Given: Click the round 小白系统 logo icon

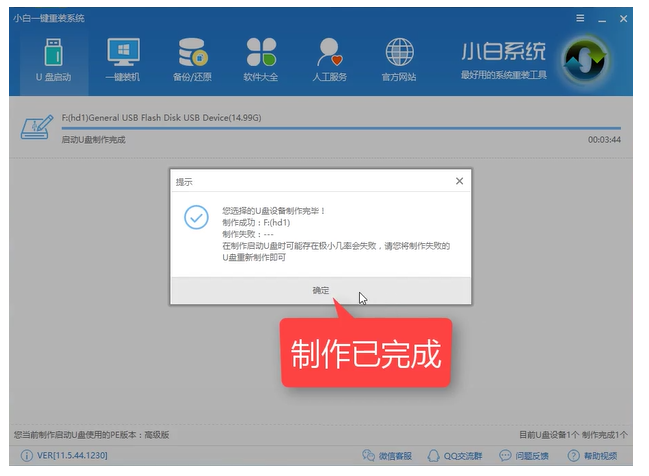Looking at the screenshot, I should point(585,61).
